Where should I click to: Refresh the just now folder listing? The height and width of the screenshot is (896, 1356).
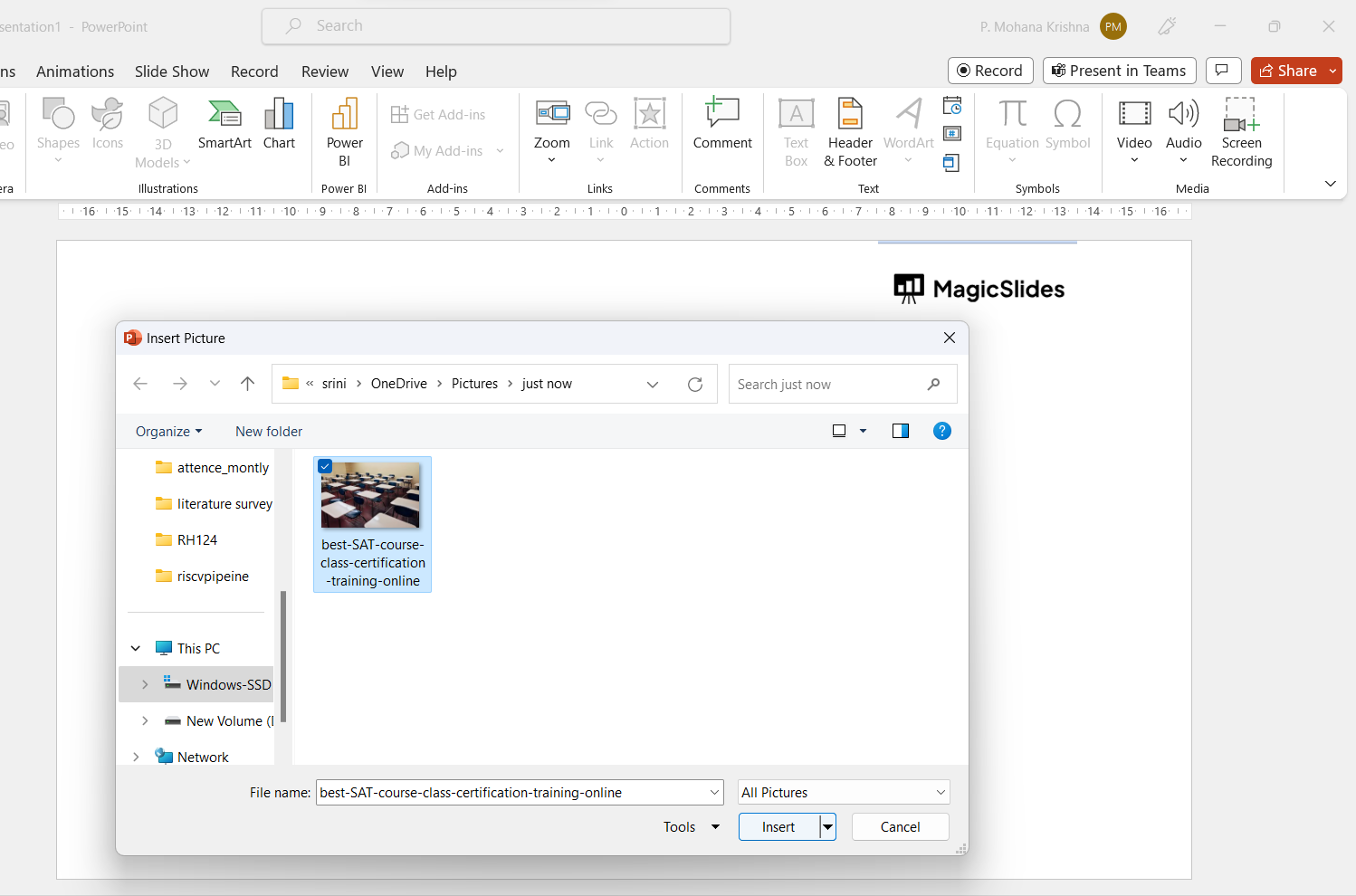(695, 385)
